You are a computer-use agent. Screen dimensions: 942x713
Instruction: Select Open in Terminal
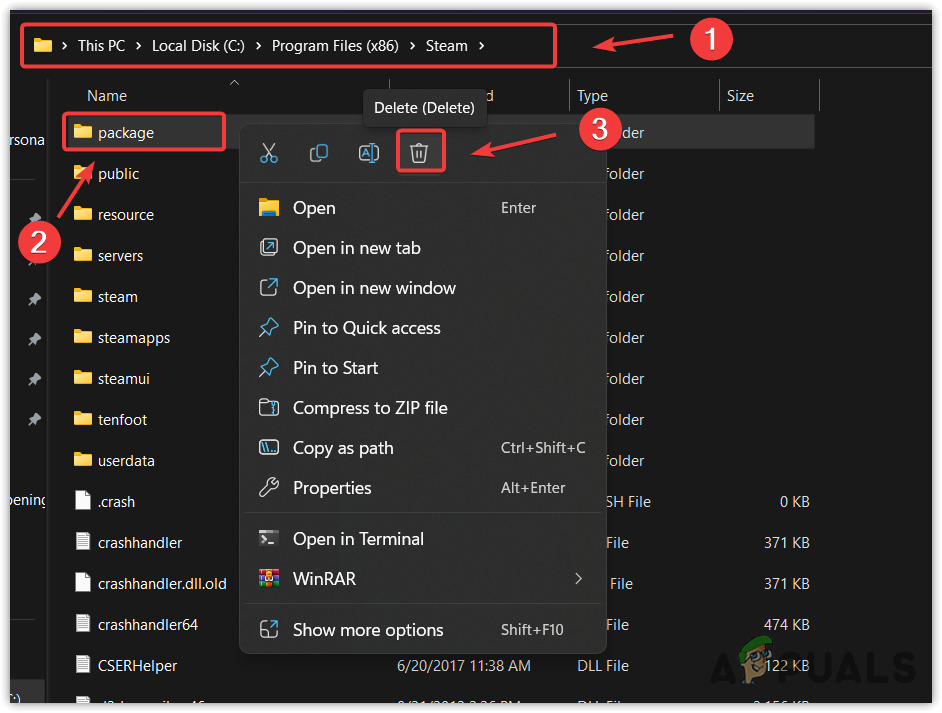tap(423, 539)
